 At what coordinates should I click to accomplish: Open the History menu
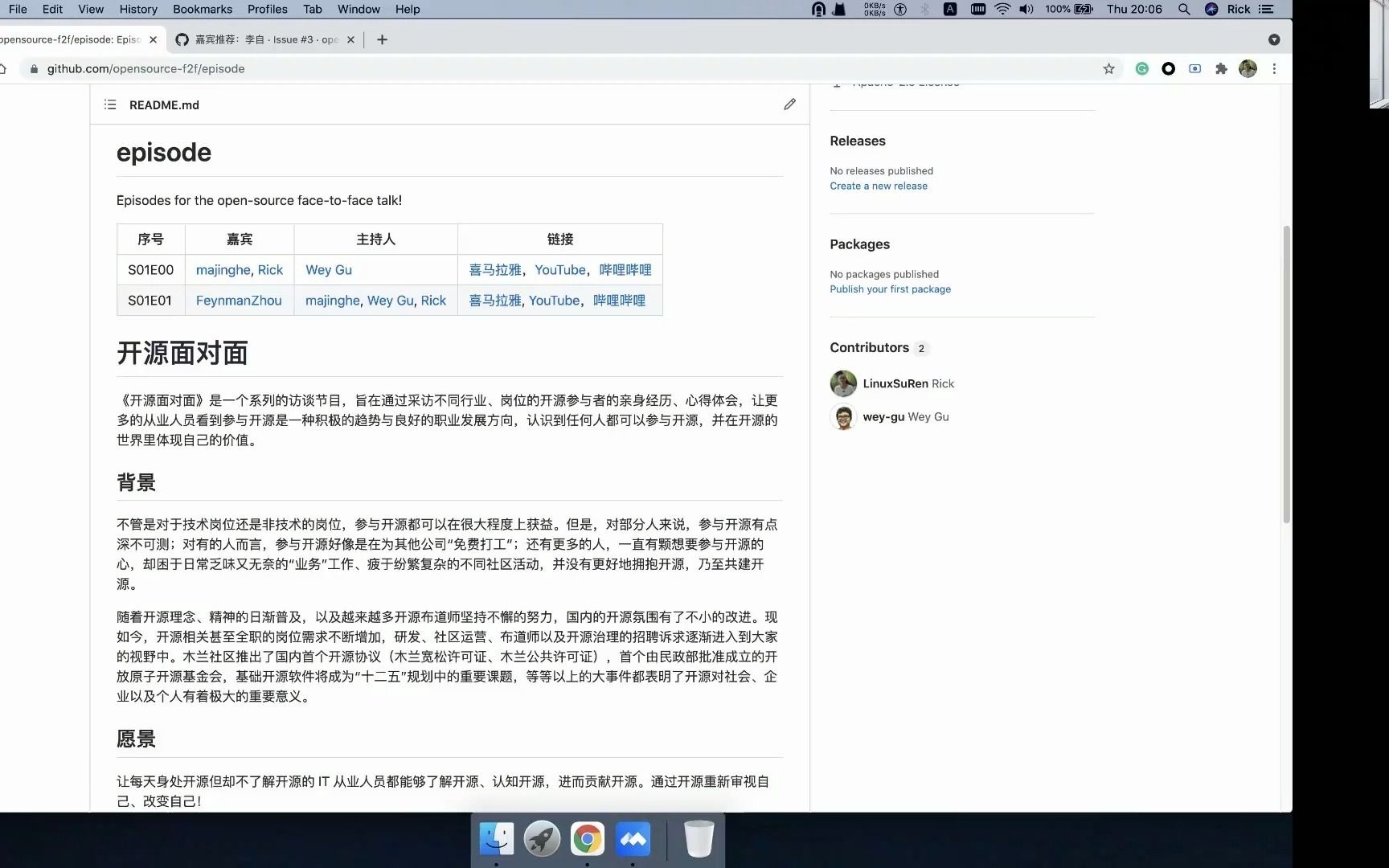(x=138, y=9)
